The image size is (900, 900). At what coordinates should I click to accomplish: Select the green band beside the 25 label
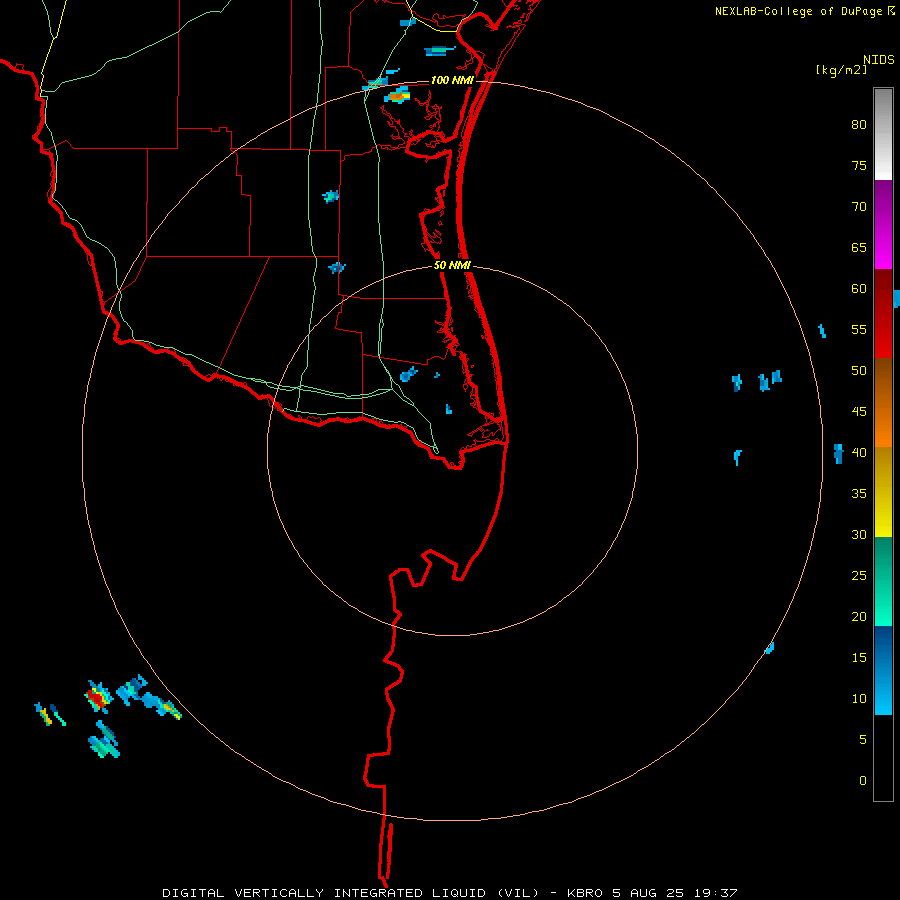tap(883, 581)
